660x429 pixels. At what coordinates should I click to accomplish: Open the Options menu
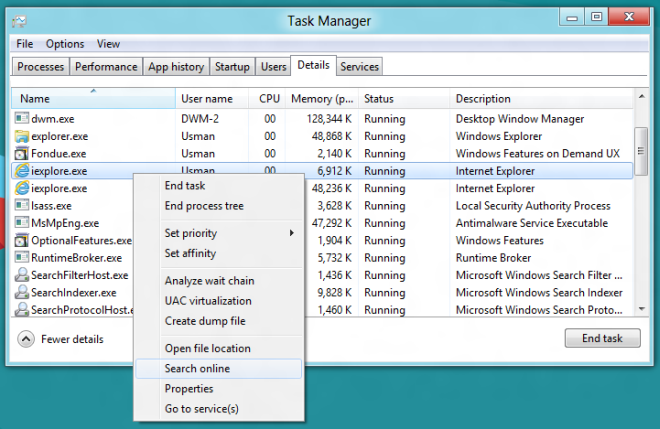(65, 44)
